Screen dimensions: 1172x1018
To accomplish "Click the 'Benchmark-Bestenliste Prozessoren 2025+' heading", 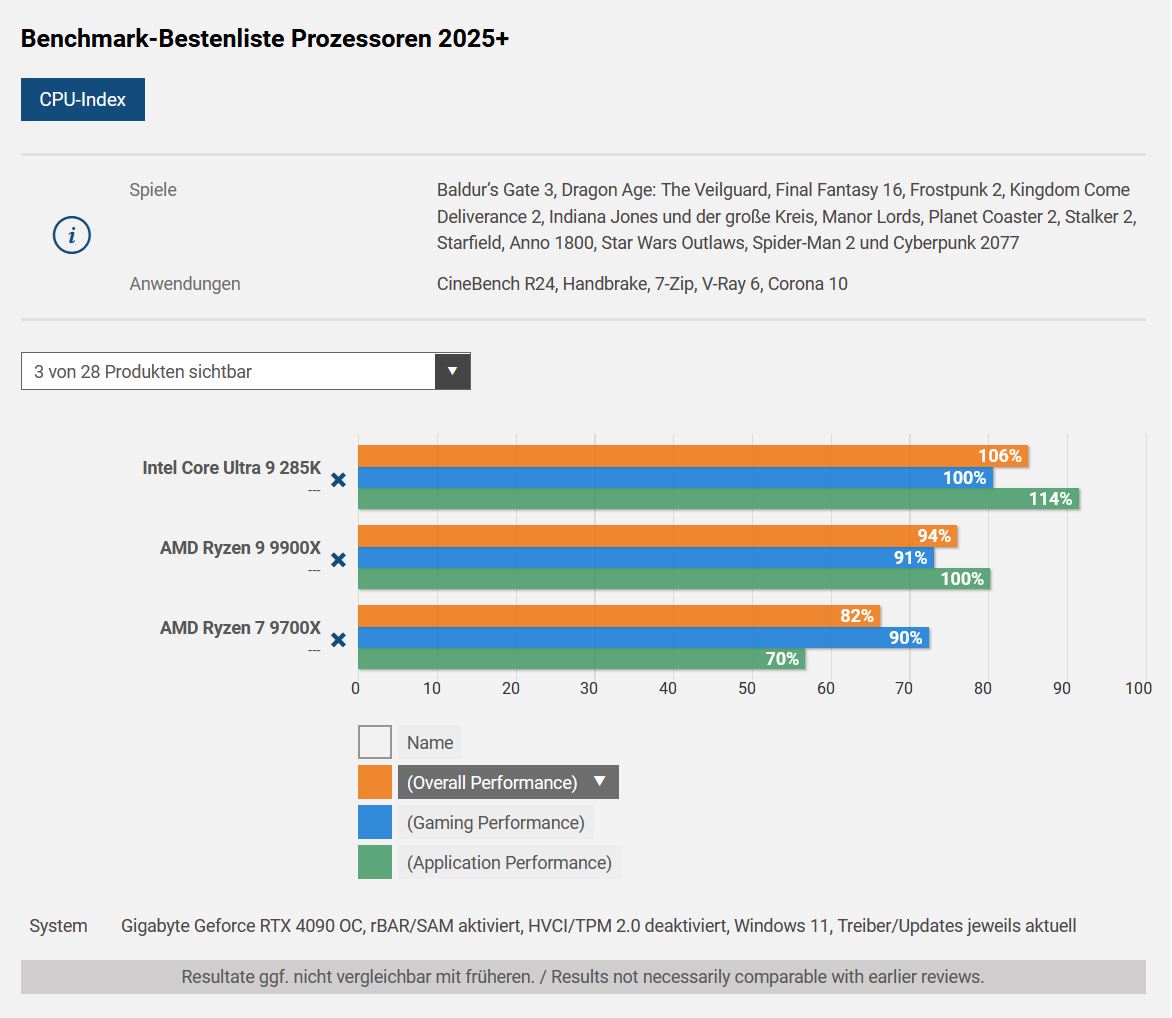I will click(x=265, y=38).
